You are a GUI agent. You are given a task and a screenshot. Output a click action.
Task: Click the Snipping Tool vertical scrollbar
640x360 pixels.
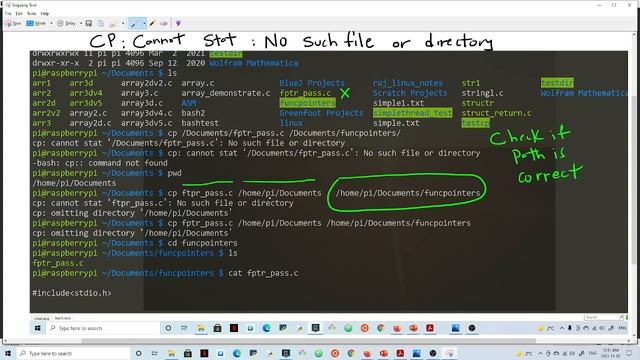(633, 180)
